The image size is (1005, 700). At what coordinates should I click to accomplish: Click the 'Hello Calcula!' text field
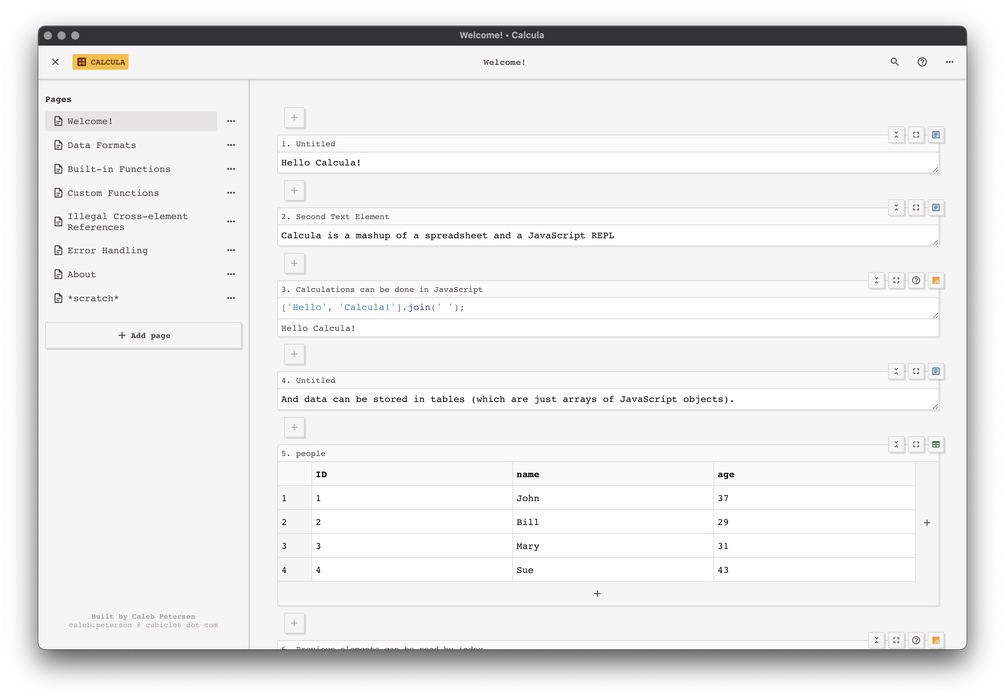point(608,163)
